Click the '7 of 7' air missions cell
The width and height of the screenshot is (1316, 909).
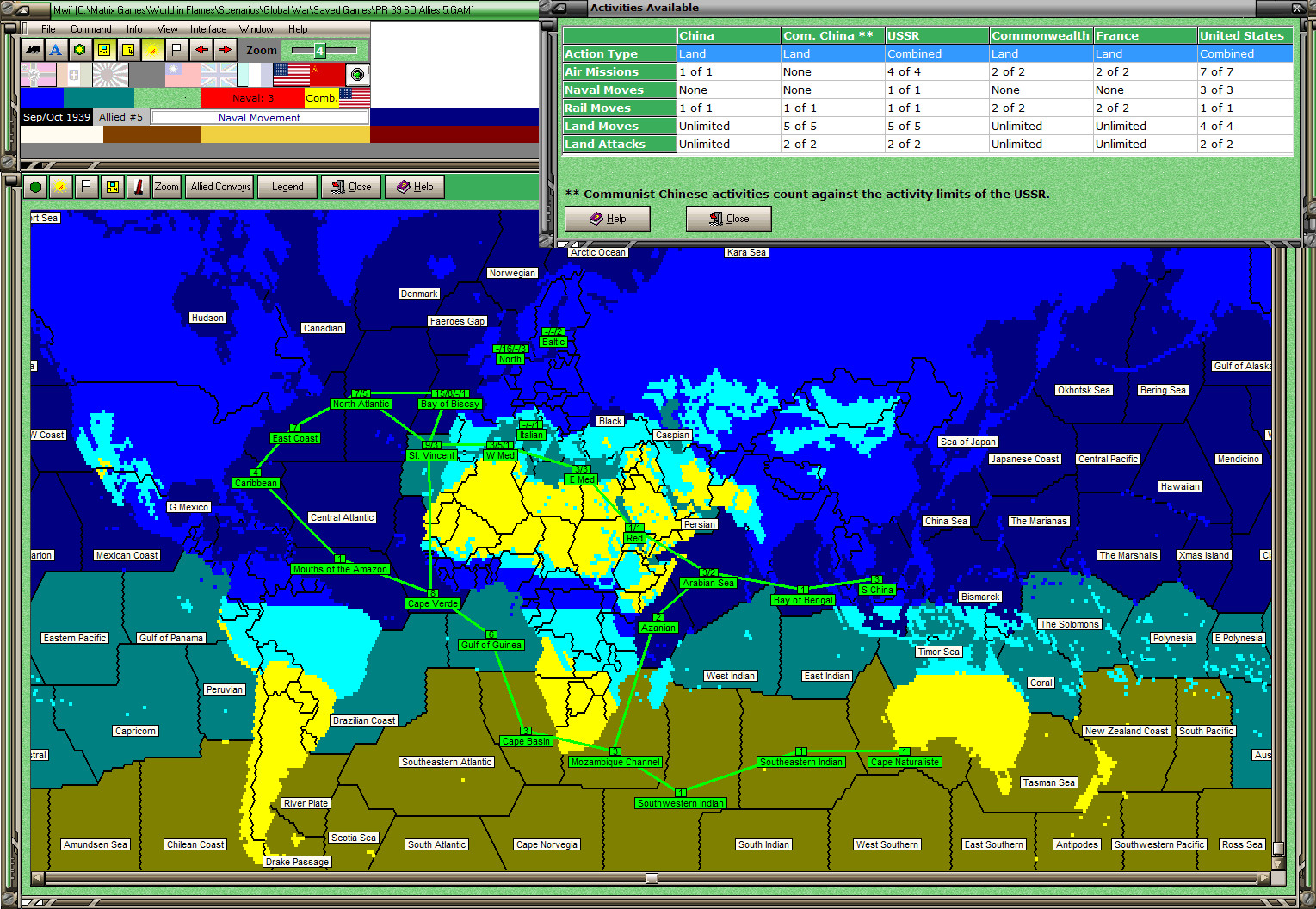1245,72
